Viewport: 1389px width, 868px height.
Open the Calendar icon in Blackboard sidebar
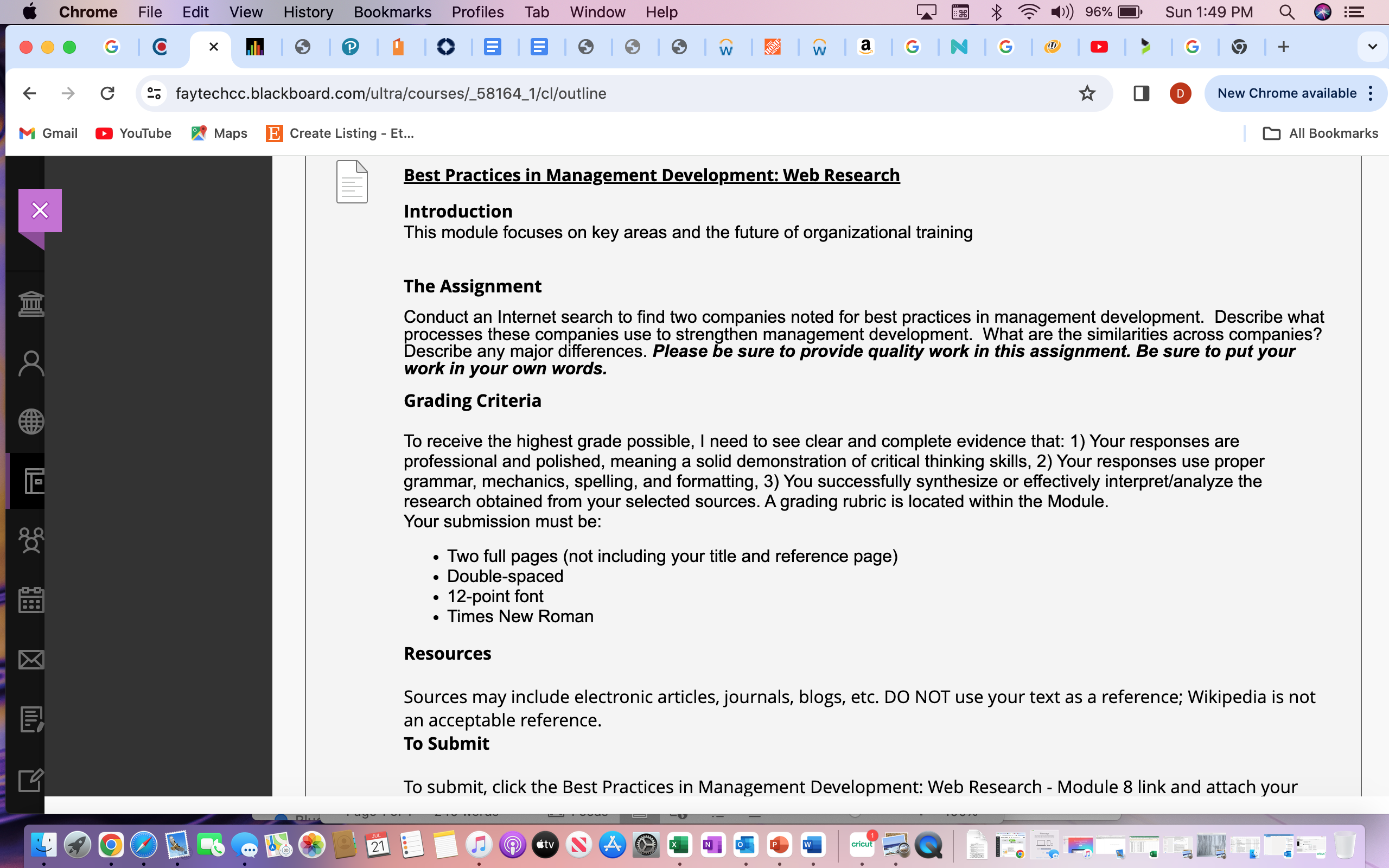click(31, 600)
